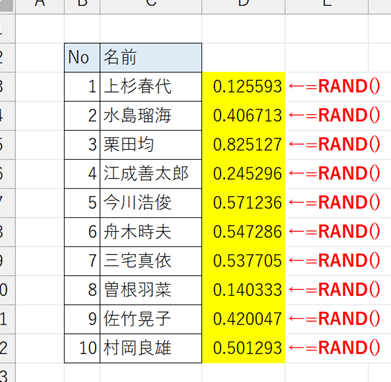This screenshot has width=391, height=382.
Task: Choose the cell with value 0.547286
Action: 243,232
